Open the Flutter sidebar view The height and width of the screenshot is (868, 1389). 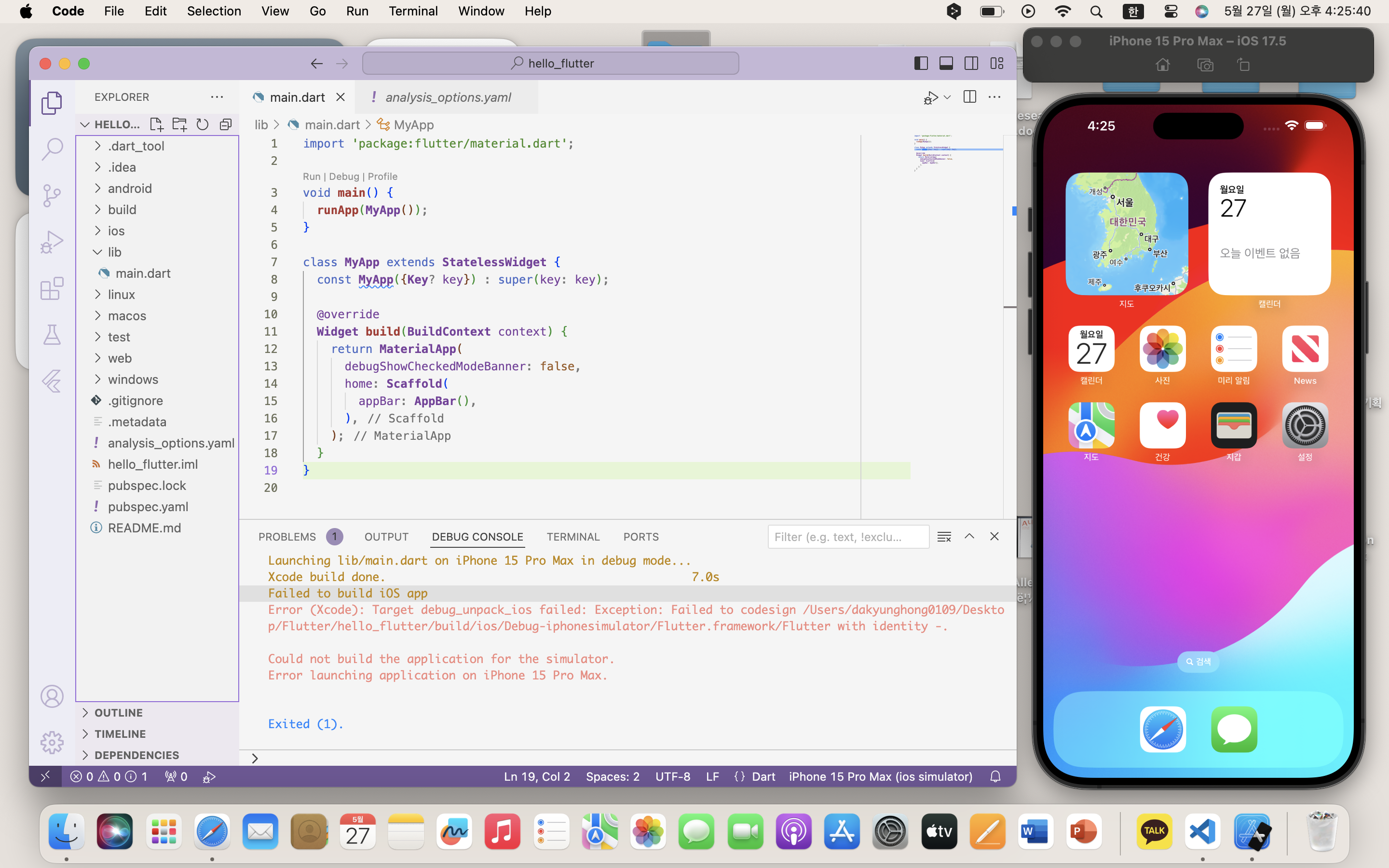(x=52, y=381)
